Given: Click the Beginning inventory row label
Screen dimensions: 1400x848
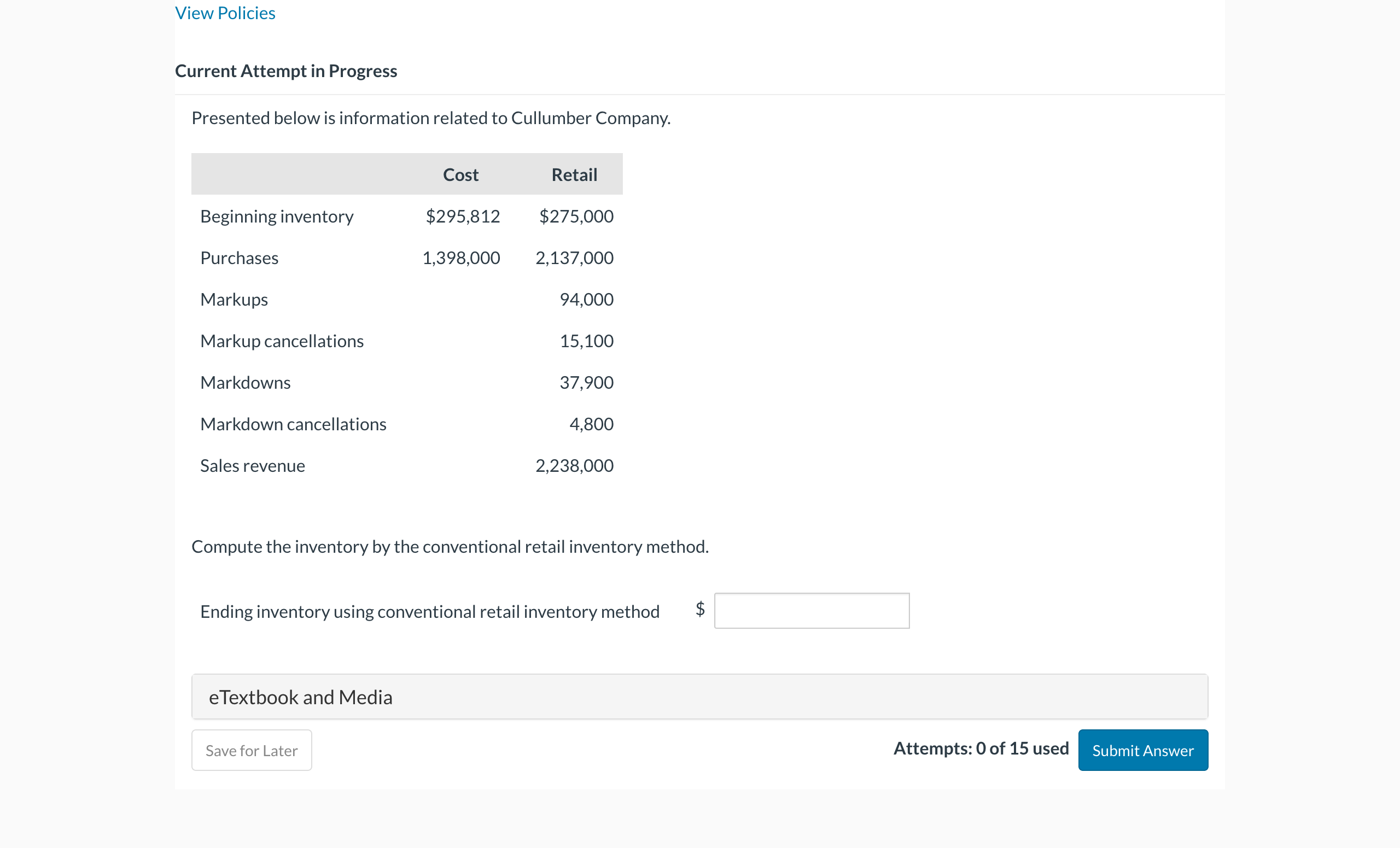Looking at the screenshot, I should pos(277,216).
